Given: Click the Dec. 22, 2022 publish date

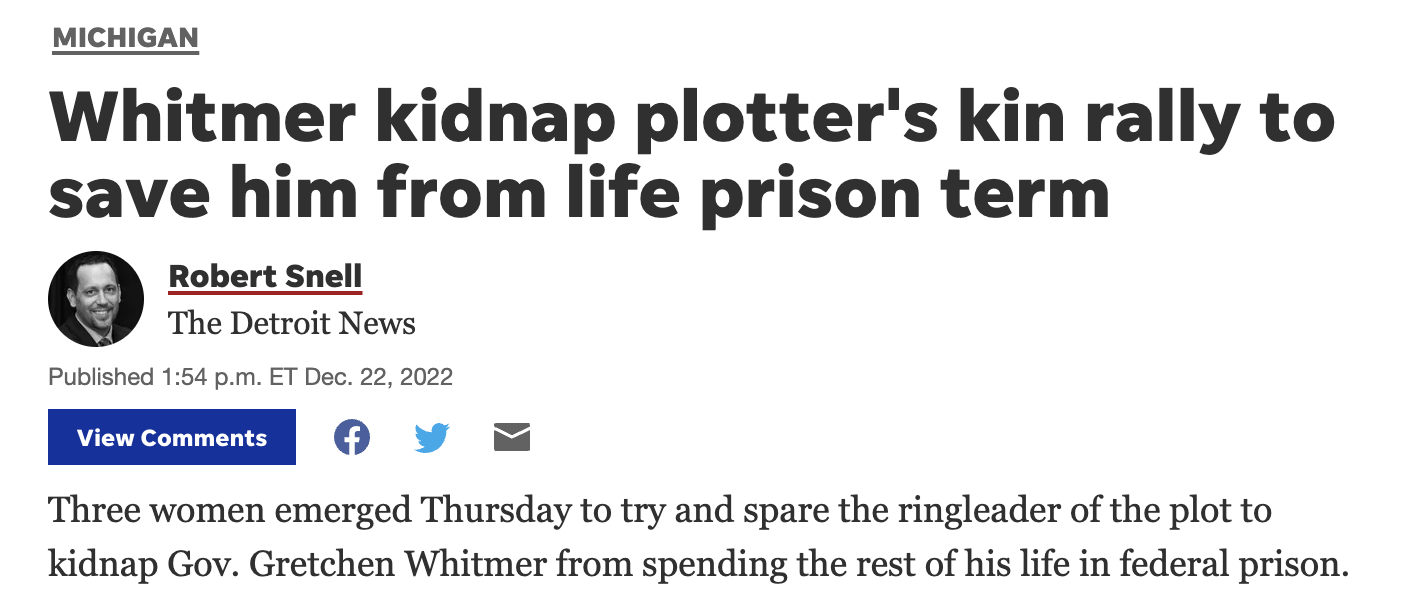Looking at the screenshot, I should [x=378, y=377].
